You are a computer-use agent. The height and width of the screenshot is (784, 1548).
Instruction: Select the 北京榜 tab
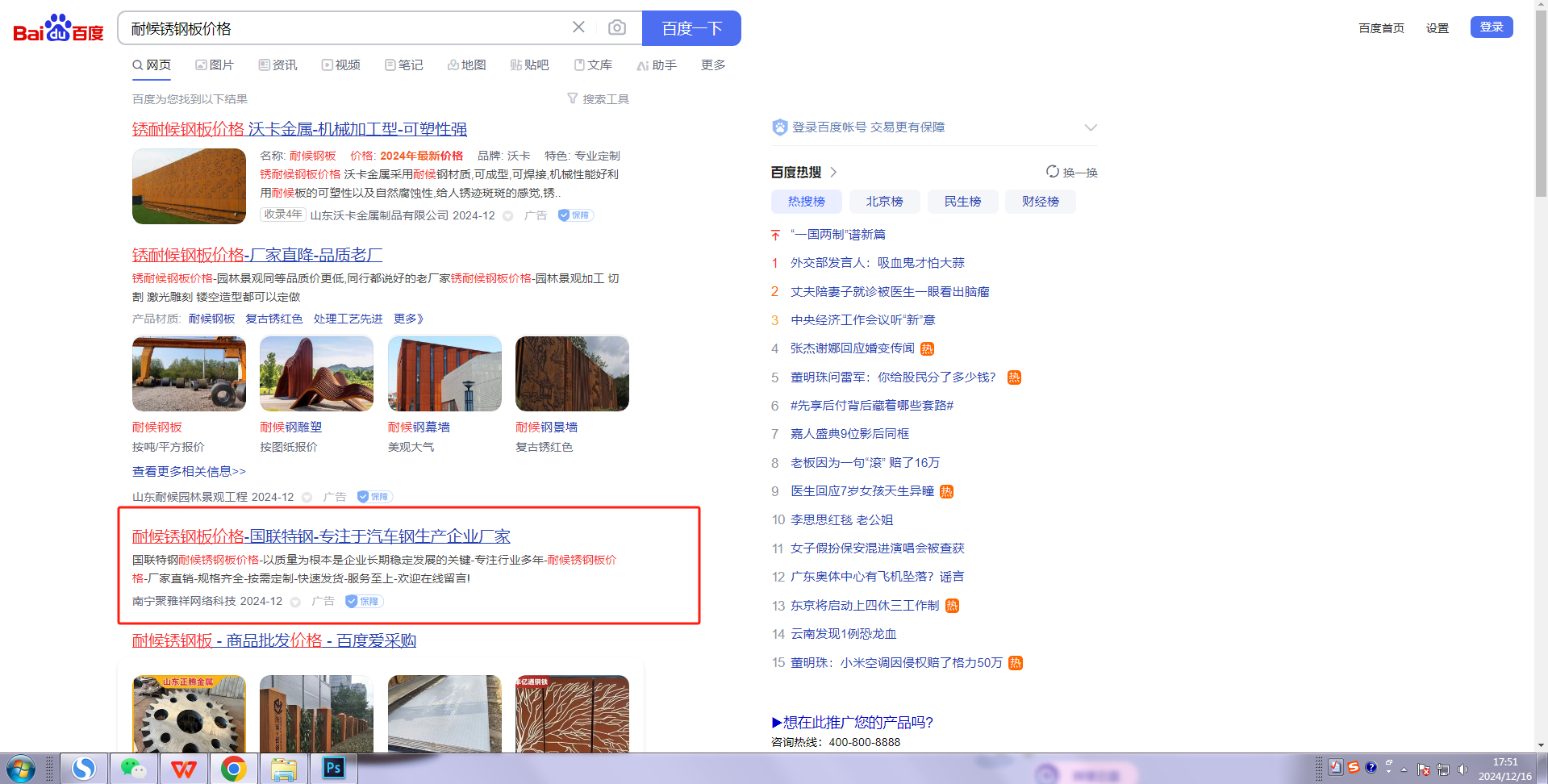884,202
